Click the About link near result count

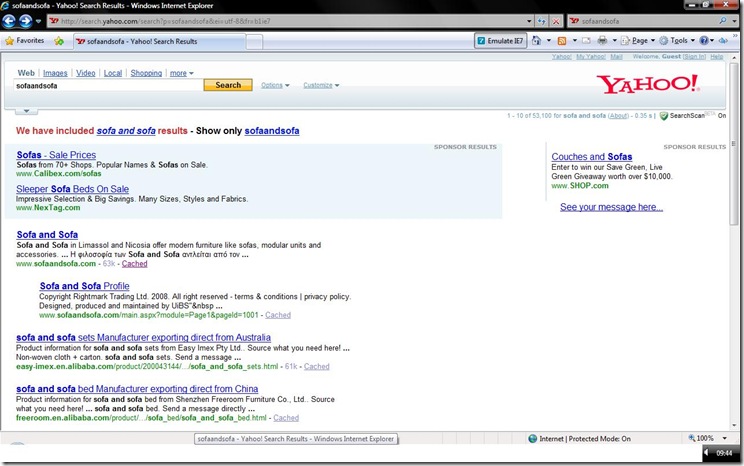(x=618, y=116)
